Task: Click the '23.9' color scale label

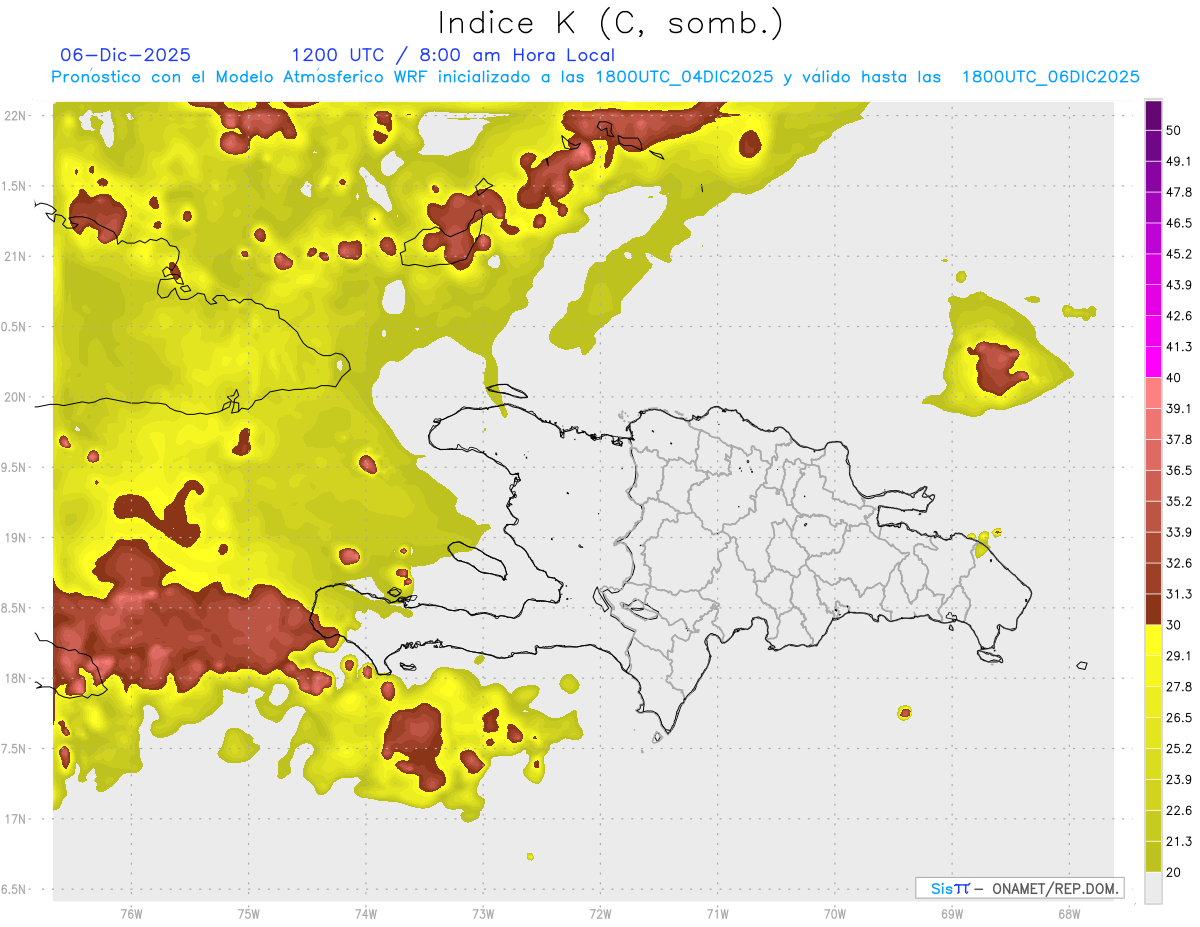Action: click(x=1179, y=779)
